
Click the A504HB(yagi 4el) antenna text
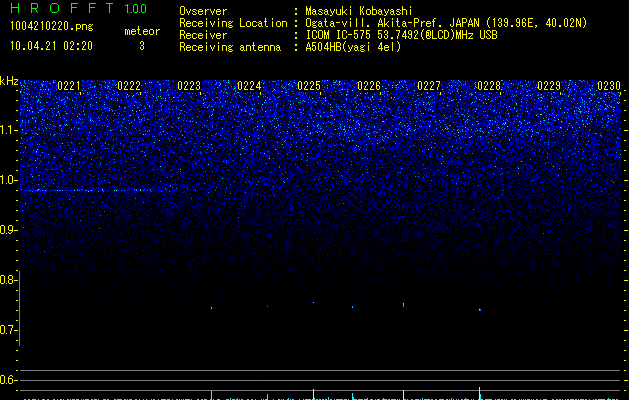click(x=353, y=47)
